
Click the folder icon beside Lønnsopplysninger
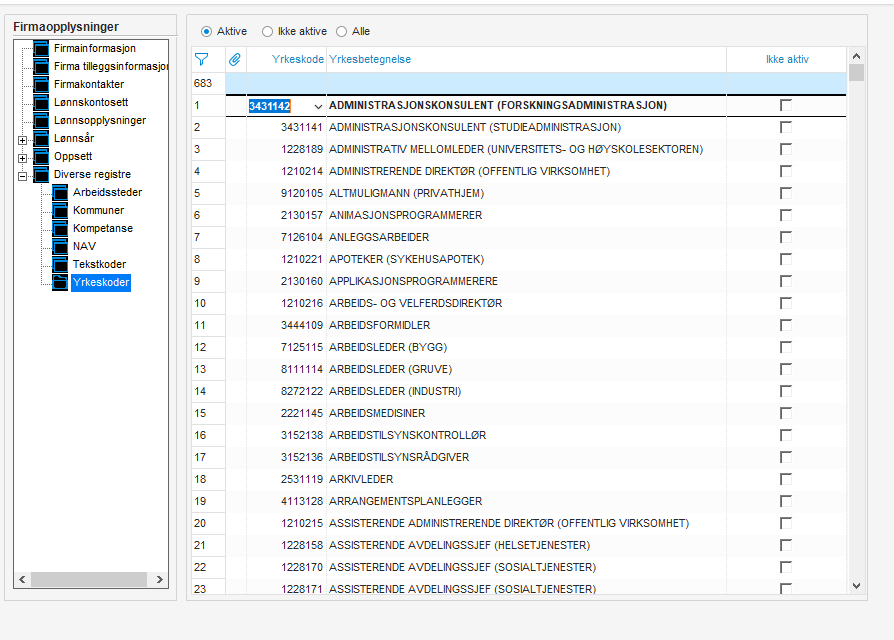coord(41,120)
